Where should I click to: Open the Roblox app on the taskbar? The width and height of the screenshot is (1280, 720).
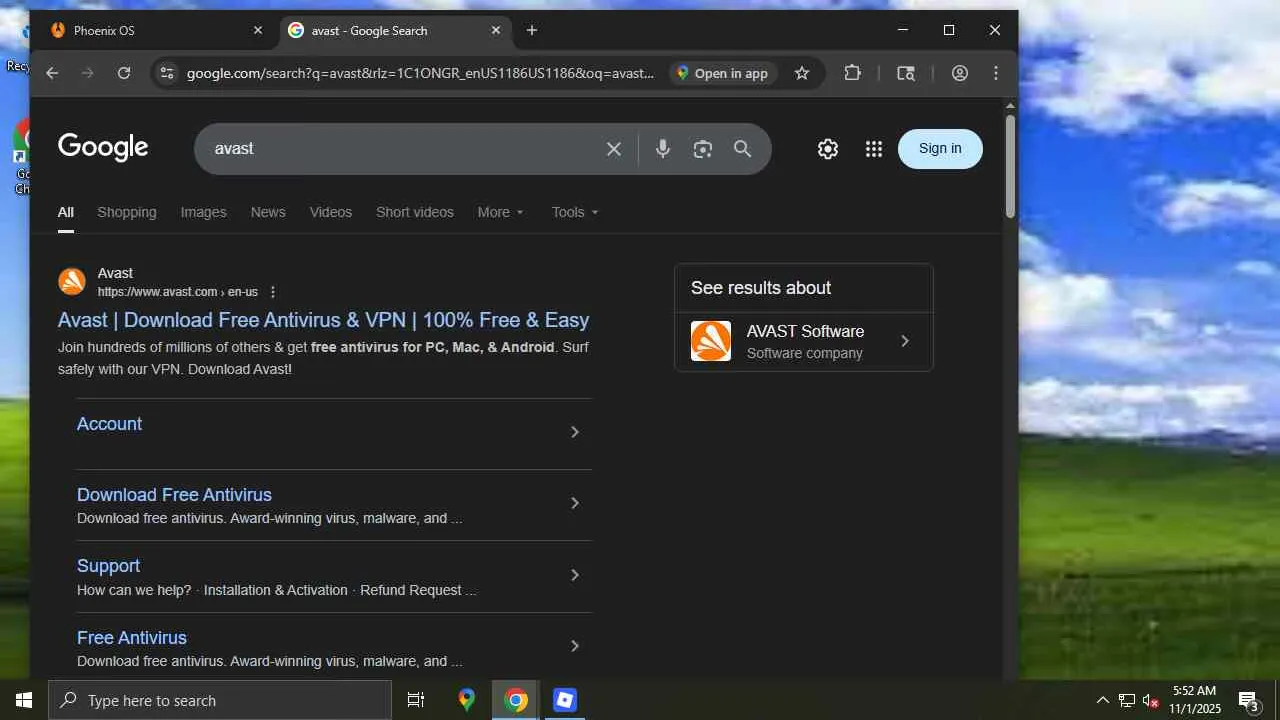click(x=565, y=700)
